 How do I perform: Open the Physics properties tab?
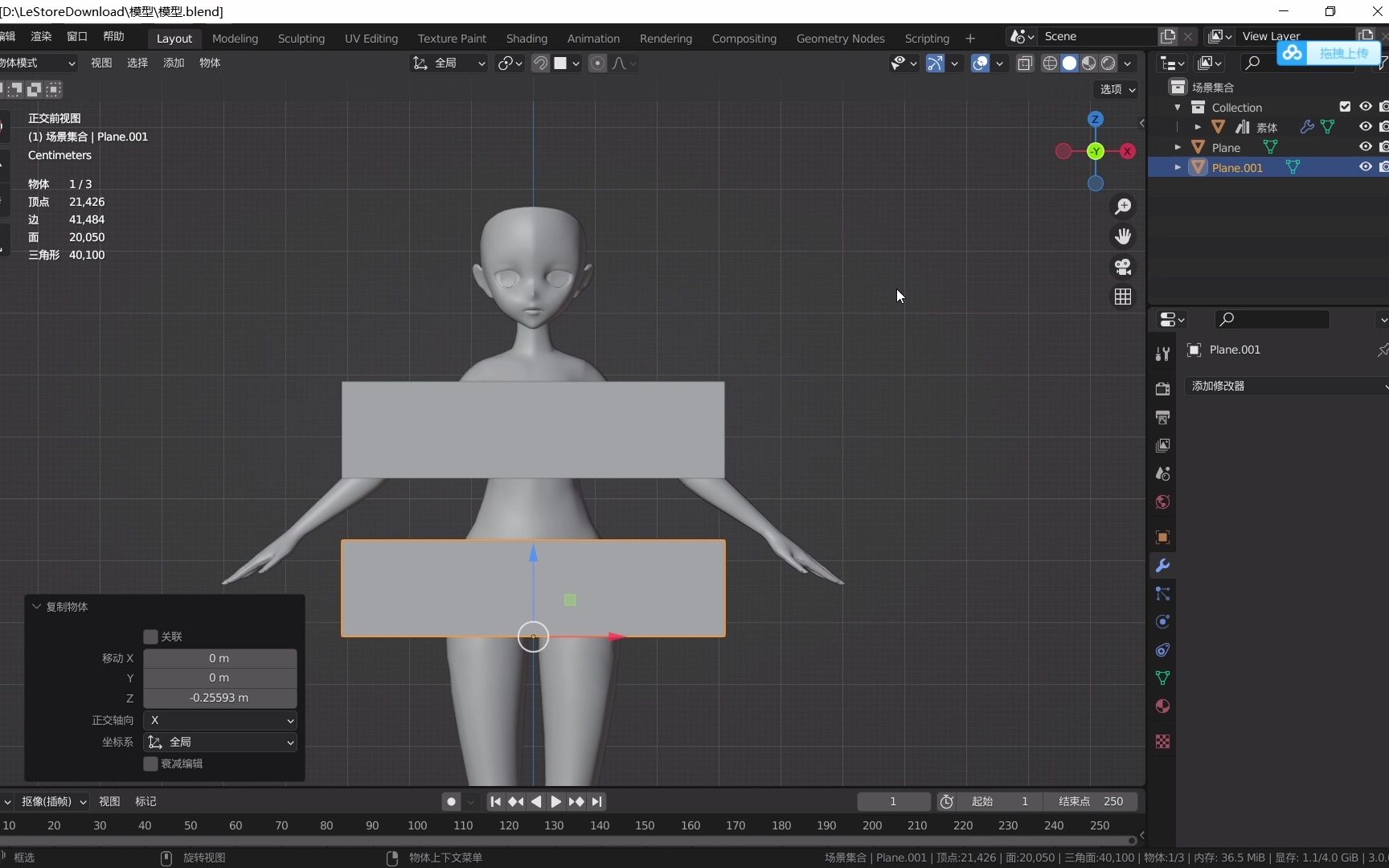1162,621
